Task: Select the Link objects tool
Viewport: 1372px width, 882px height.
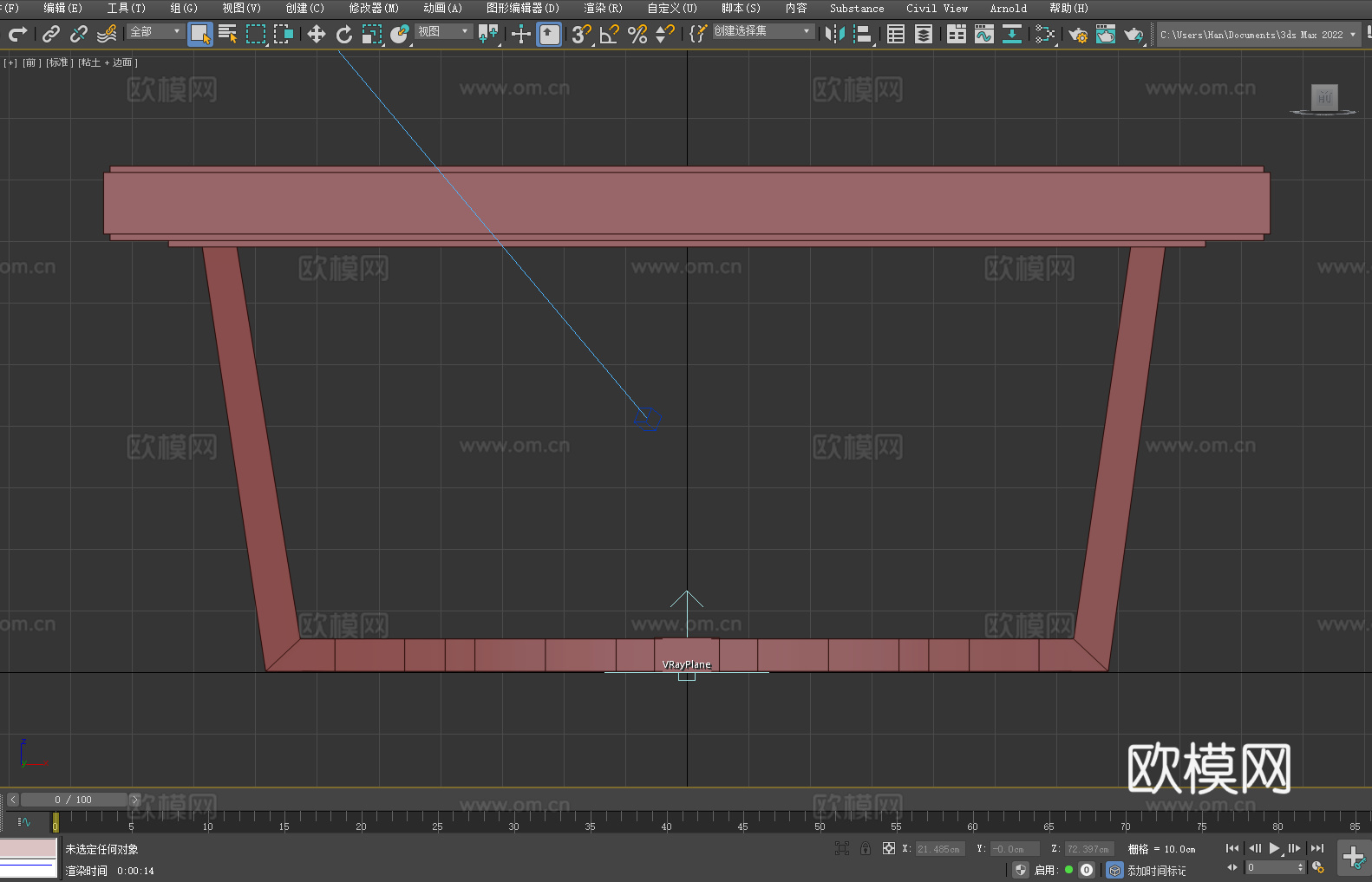Action: click(51, 34)
